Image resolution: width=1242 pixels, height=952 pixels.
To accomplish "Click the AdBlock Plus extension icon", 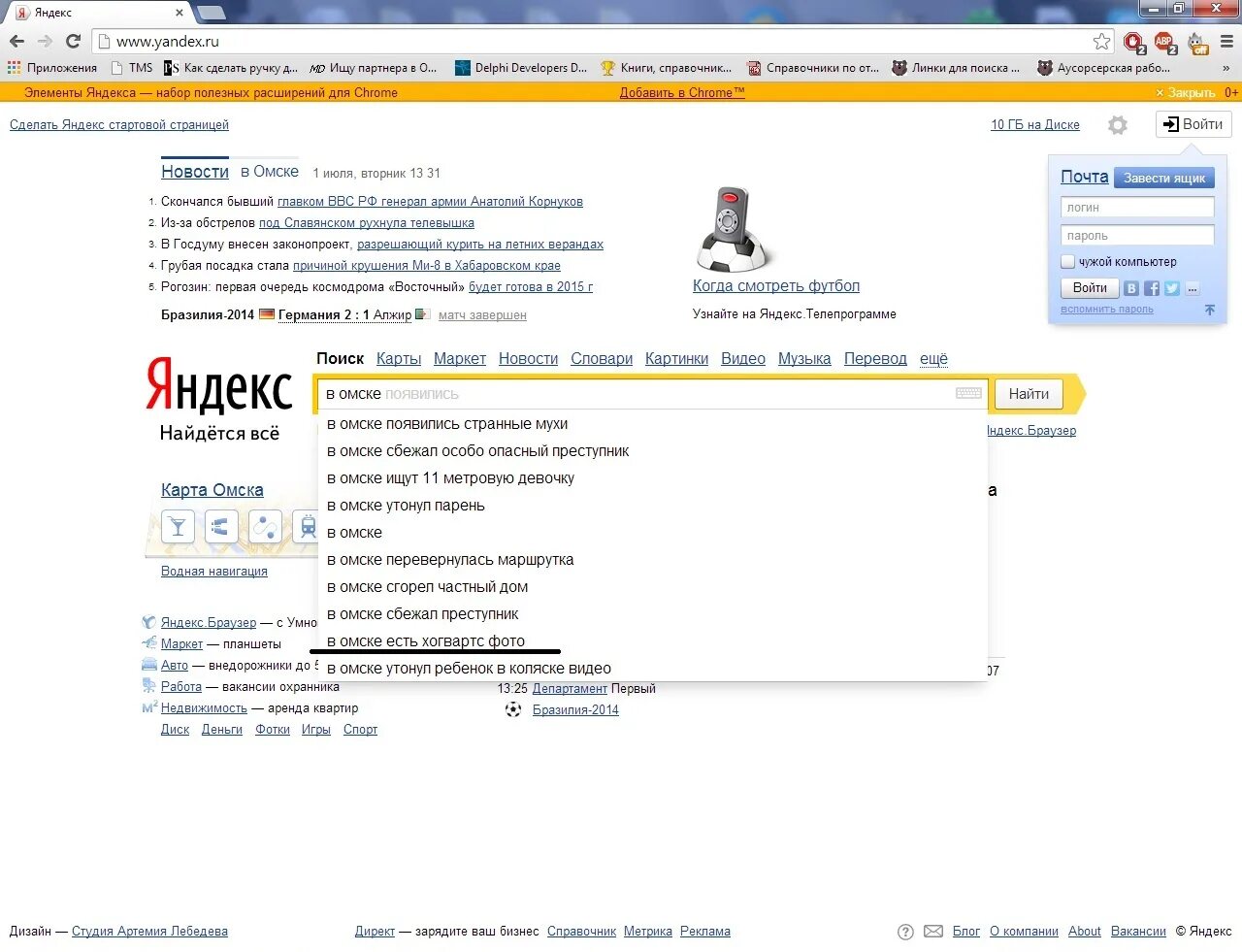I will click(x=1164, y=42).
